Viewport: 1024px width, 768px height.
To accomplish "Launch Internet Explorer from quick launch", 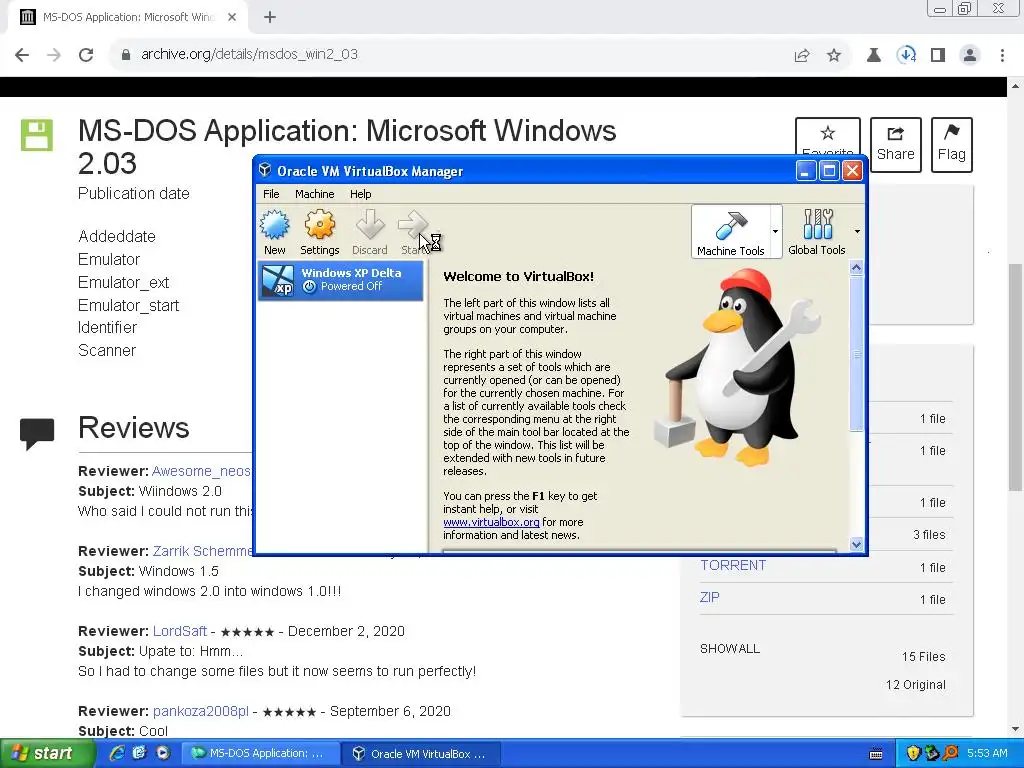I will pyautogui.click(x=117, y=754).
